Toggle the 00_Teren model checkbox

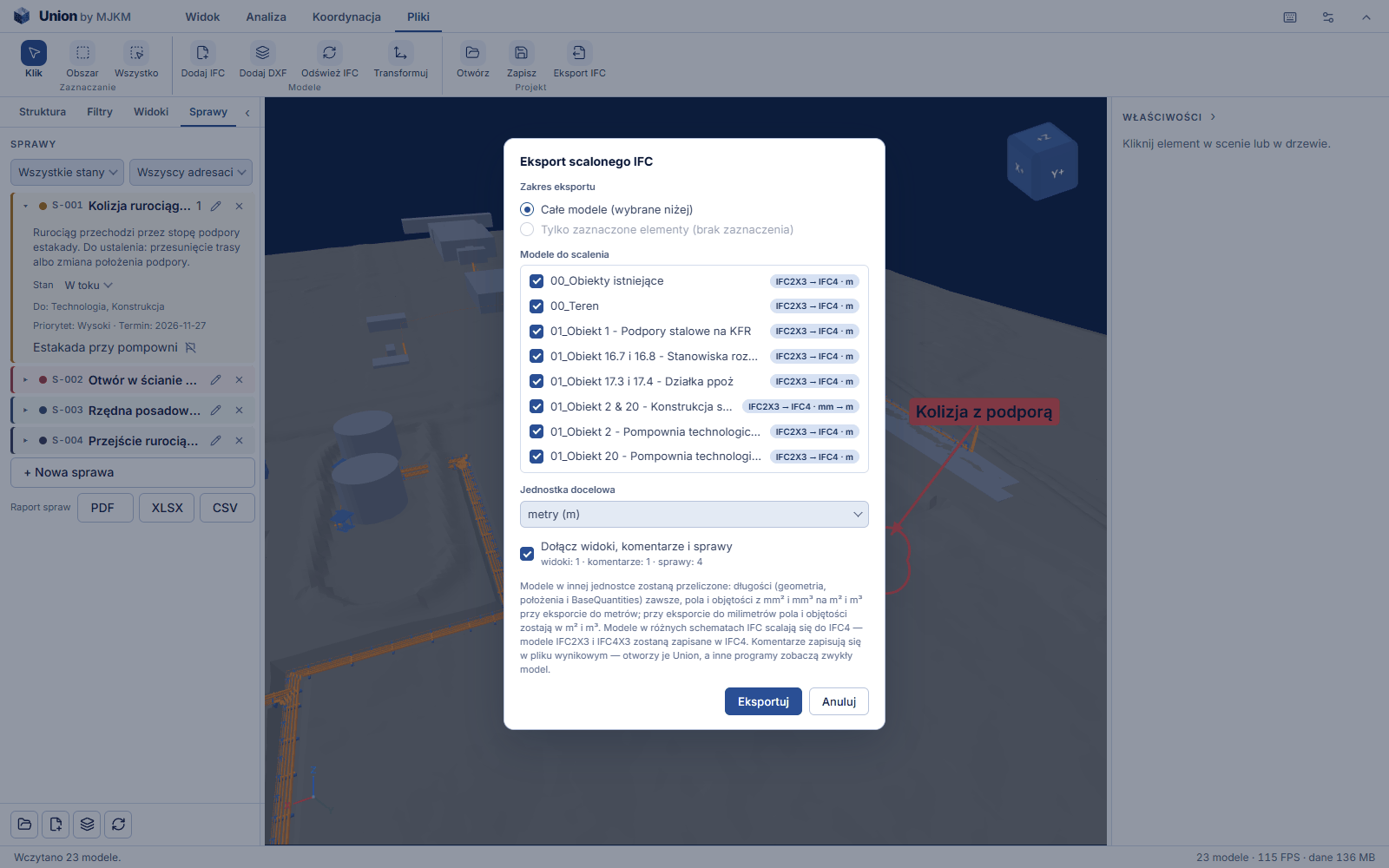[537, 306]
